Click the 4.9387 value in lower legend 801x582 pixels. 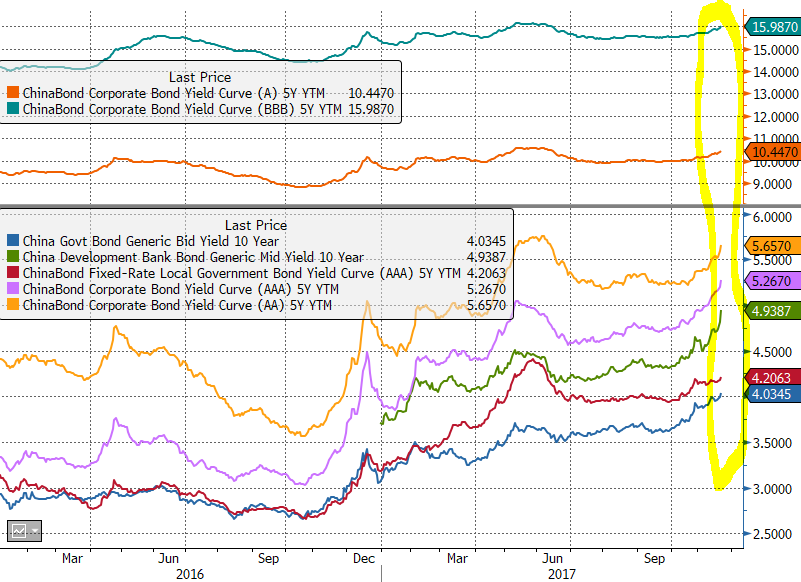coord(486,257)
